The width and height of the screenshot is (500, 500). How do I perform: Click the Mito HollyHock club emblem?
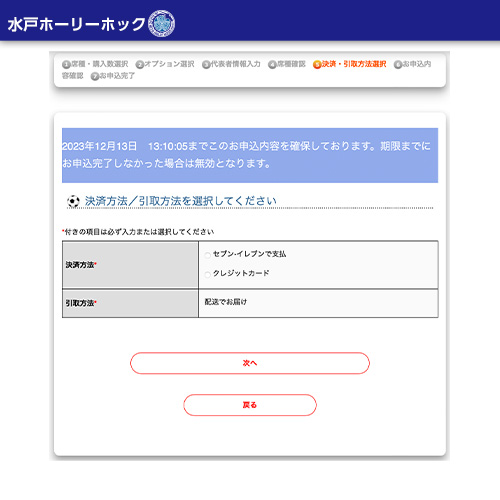[161, 23]
